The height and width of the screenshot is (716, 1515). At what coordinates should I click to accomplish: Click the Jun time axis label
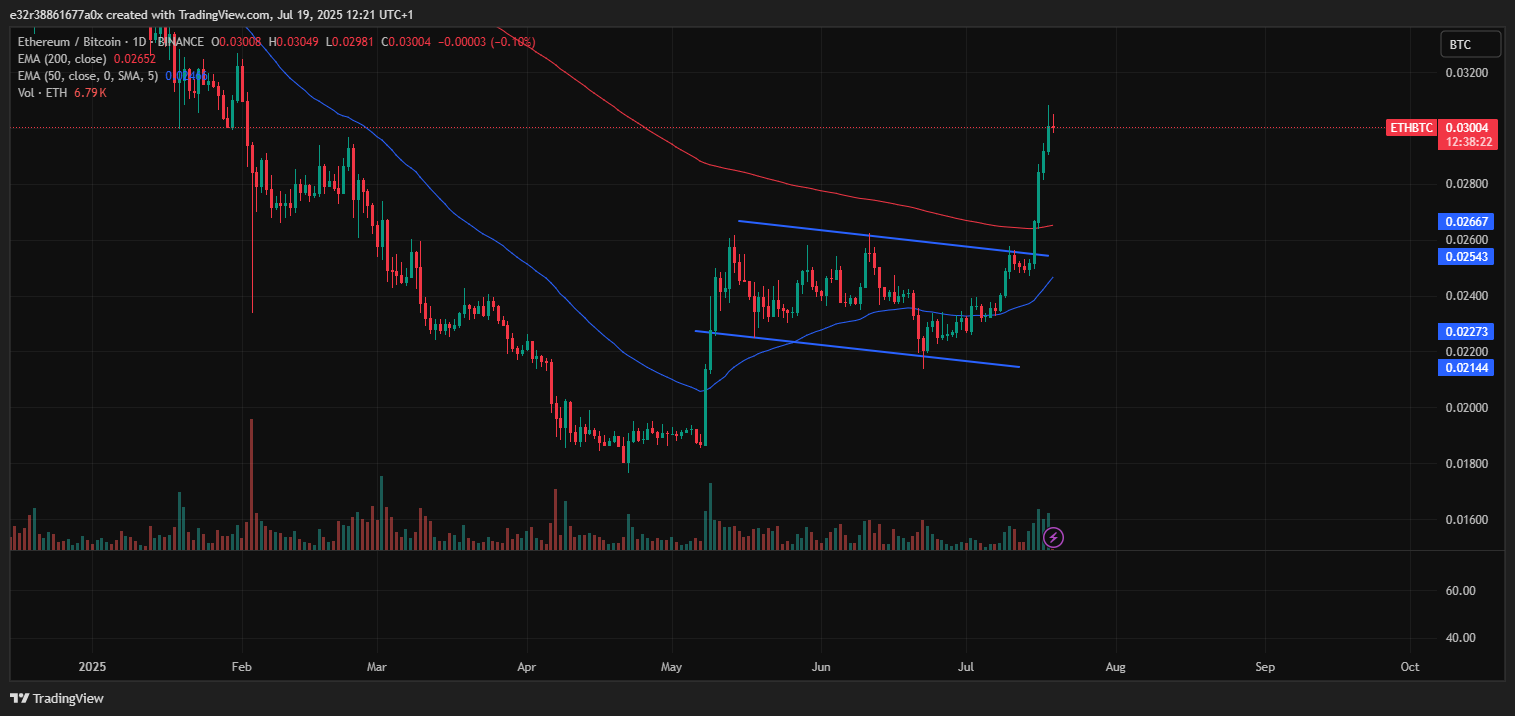point(821,665)
